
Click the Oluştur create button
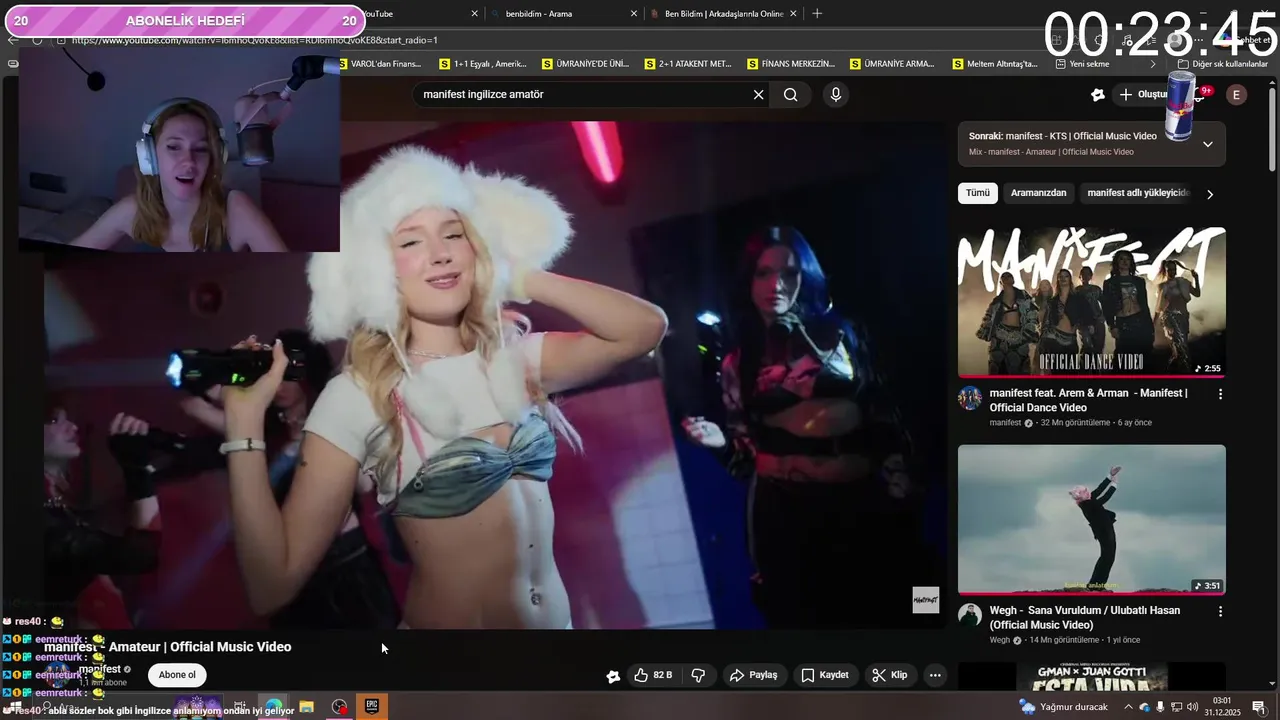1143,95
